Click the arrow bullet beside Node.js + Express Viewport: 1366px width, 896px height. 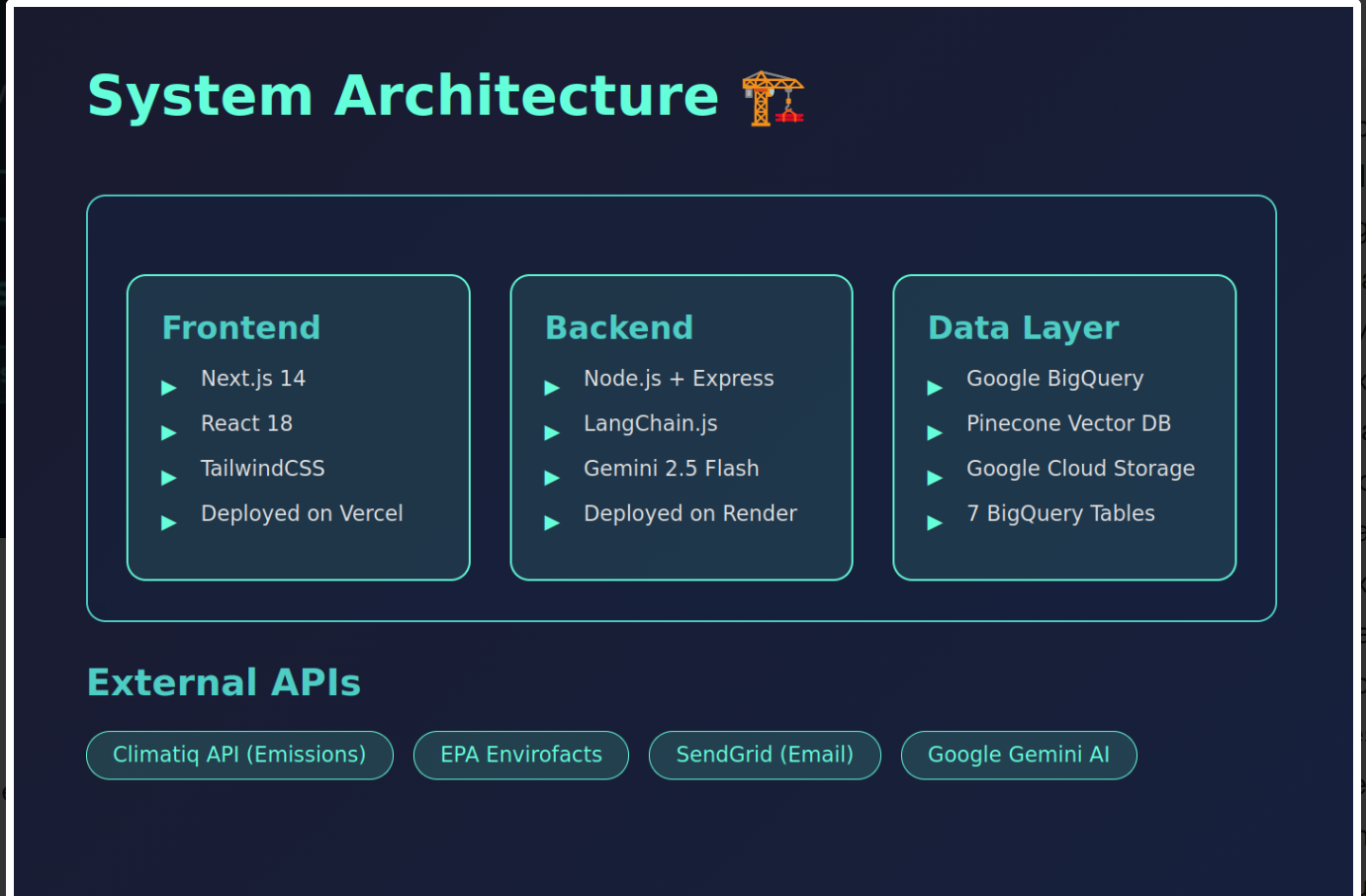tap(552, 388)
